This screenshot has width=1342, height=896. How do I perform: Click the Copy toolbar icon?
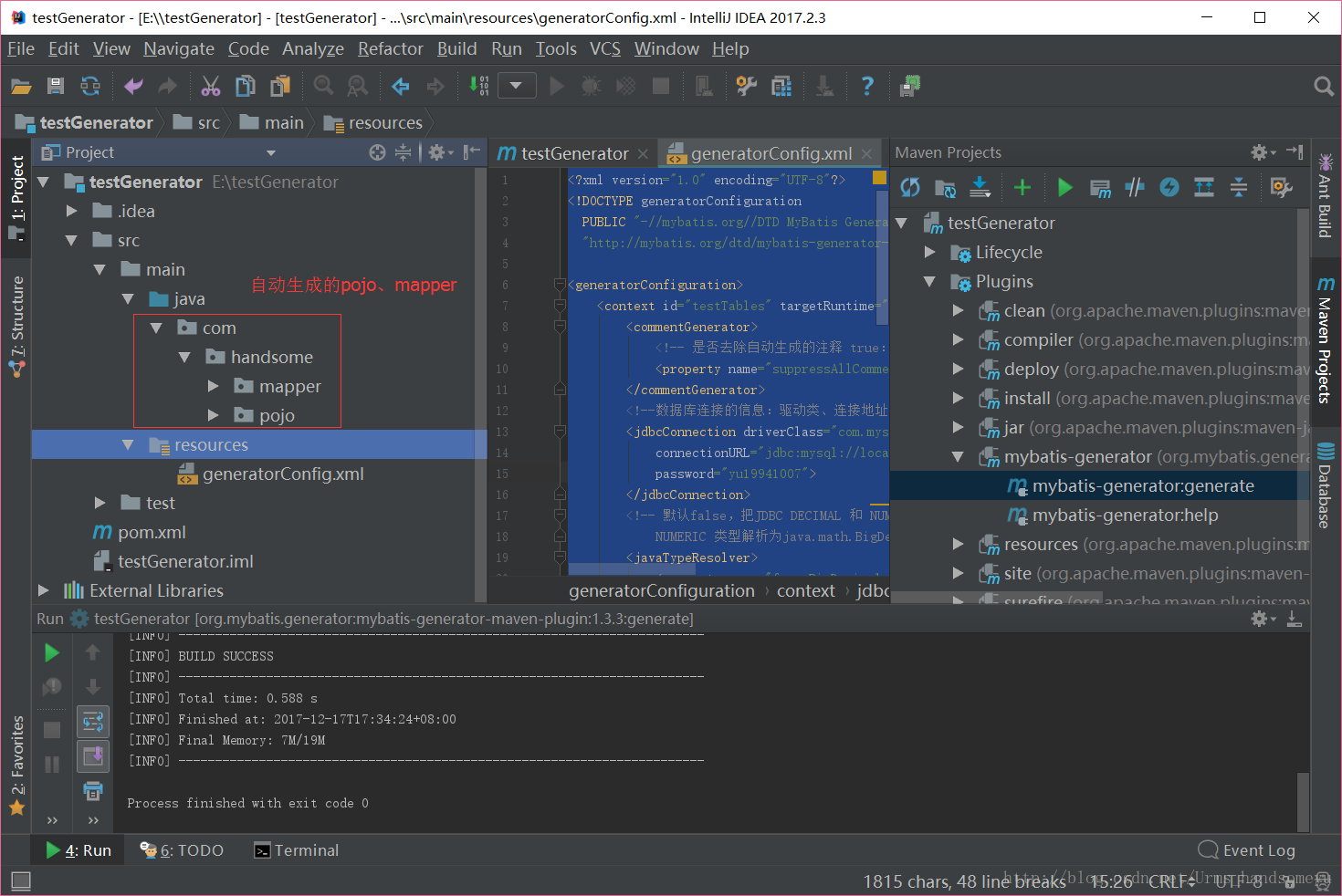click(246, 87)
